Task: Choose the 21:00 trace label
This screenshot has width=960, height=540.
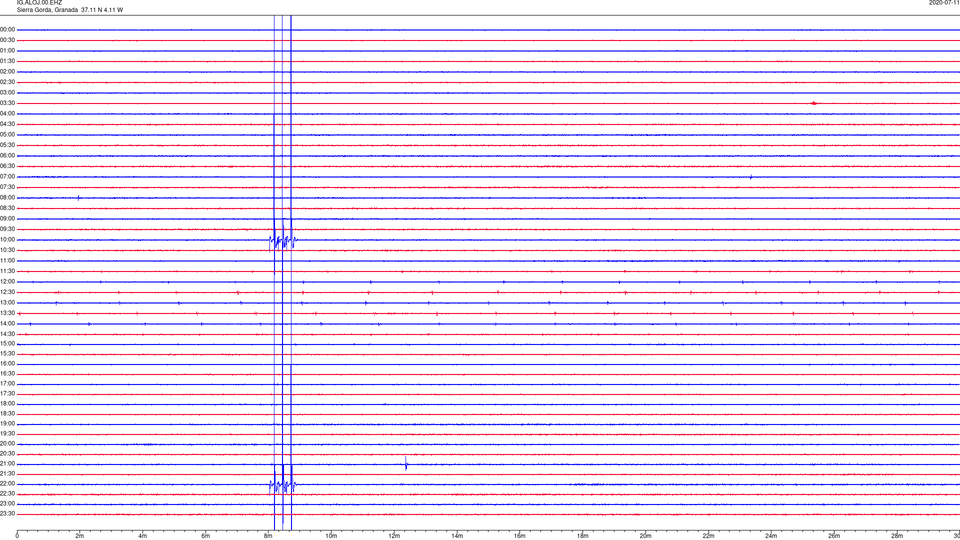Action: click(x=8, y=463)
